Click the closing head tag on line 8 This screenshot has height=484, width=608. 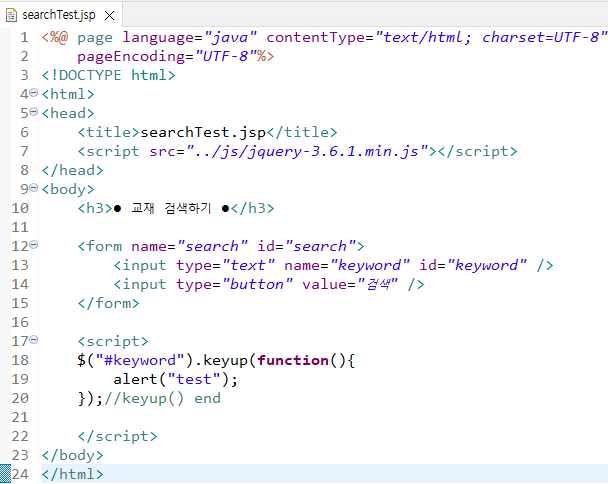(73, 170)
